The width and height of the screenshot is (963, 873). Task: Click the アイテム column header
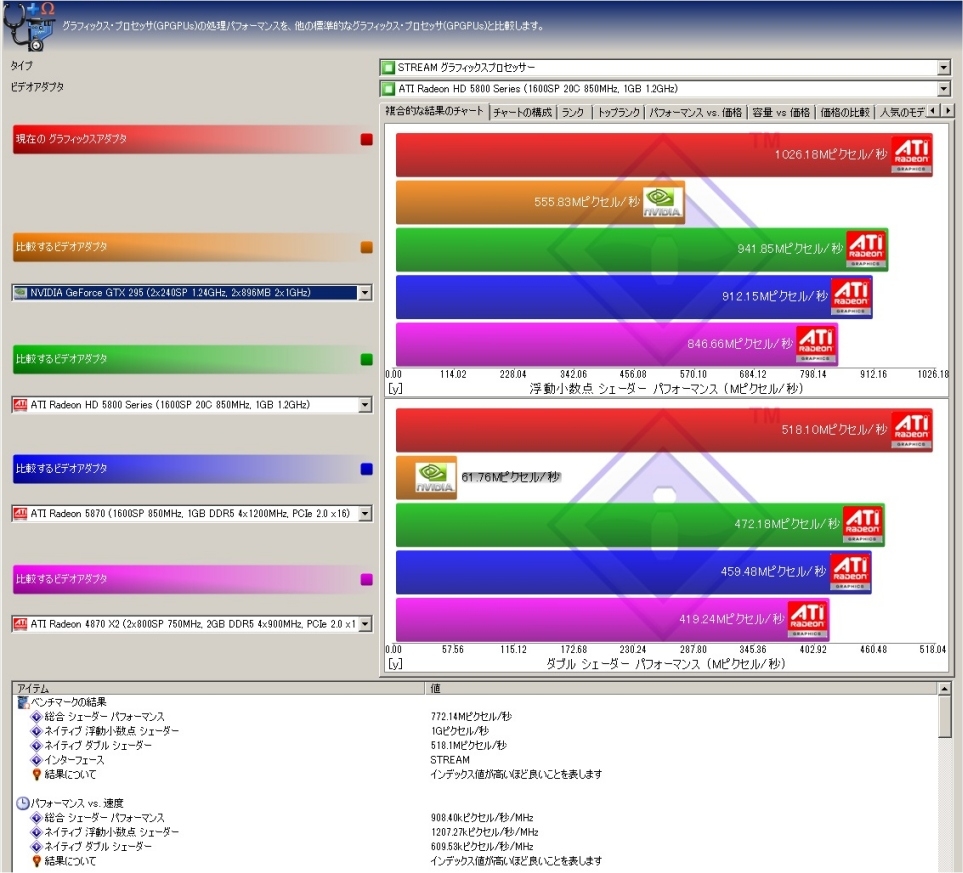[x=218, y=688]
